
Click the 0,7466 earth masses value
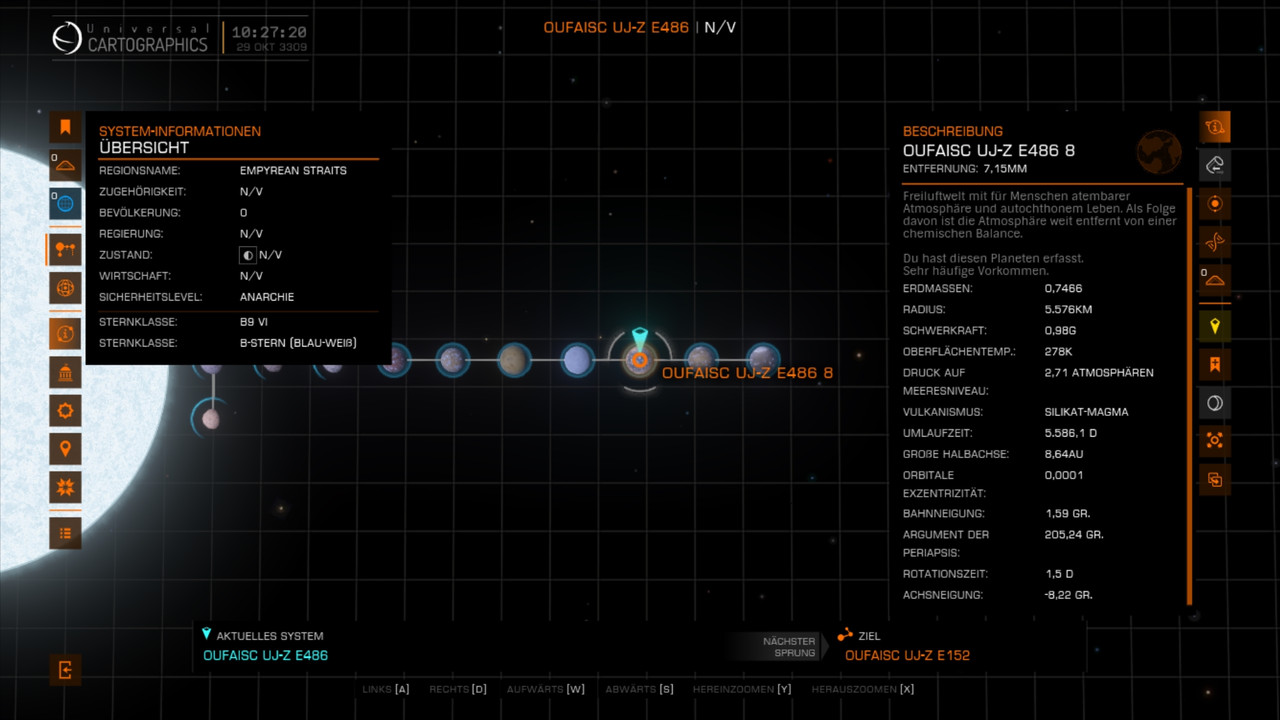coord(1063,289)
